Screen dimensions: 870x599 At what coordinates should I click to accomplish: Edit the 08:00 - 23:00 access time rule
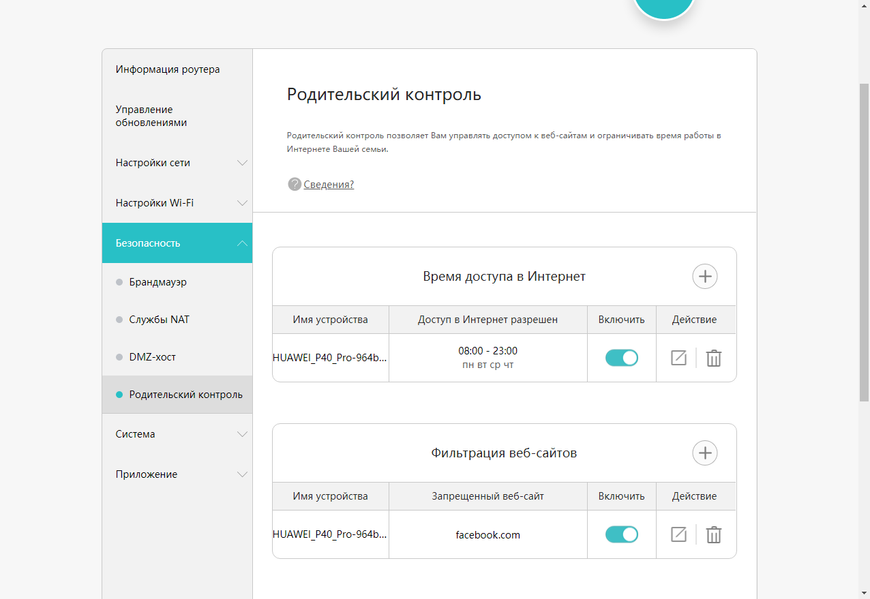[679, 358]
